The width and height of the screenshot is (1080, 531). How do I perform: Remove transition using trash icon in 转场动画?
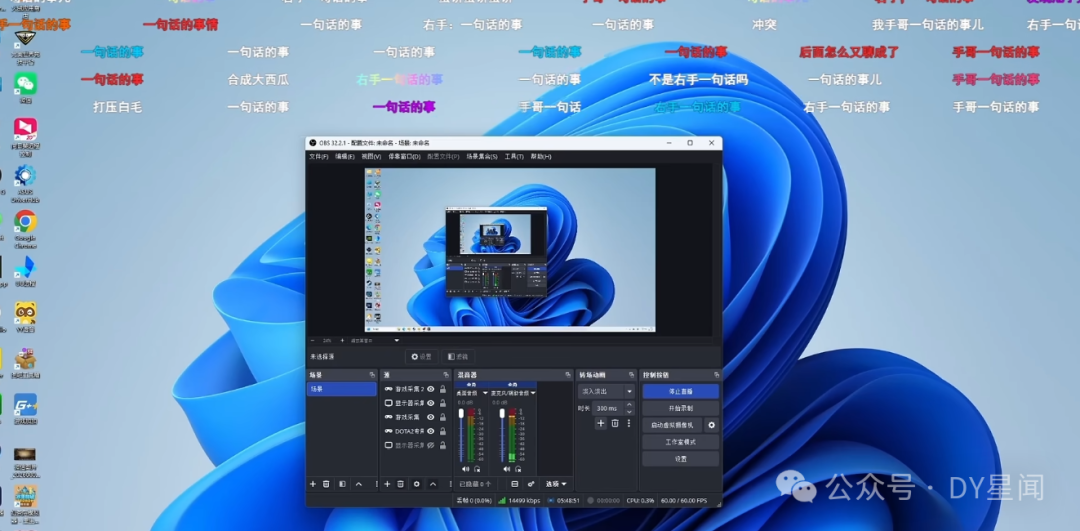coord(615,424)
